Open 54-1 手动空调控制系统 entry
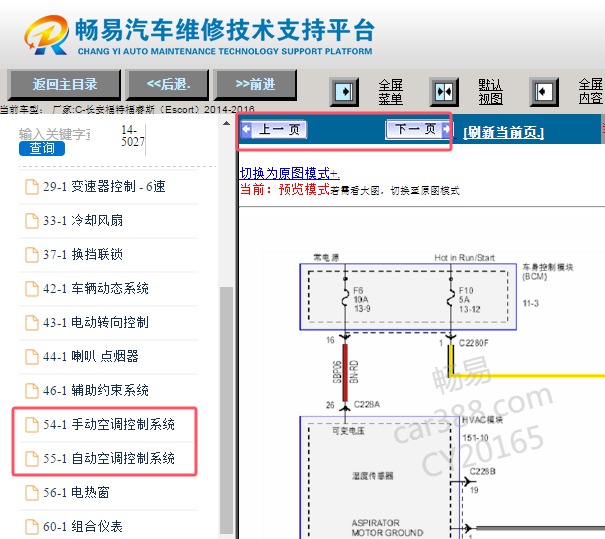The height and width of the screenshot is (539, 605). (108, 424)
